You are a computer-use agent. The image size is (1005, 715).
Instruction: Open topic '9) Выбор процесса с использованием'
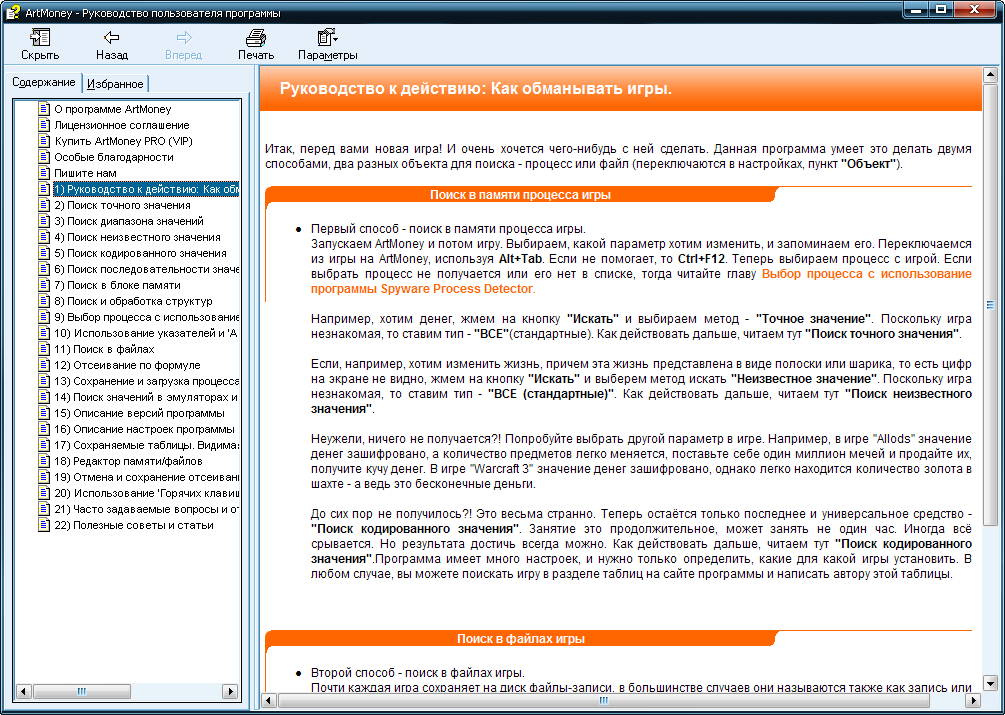pyautogui.click(x=146, y=317)
